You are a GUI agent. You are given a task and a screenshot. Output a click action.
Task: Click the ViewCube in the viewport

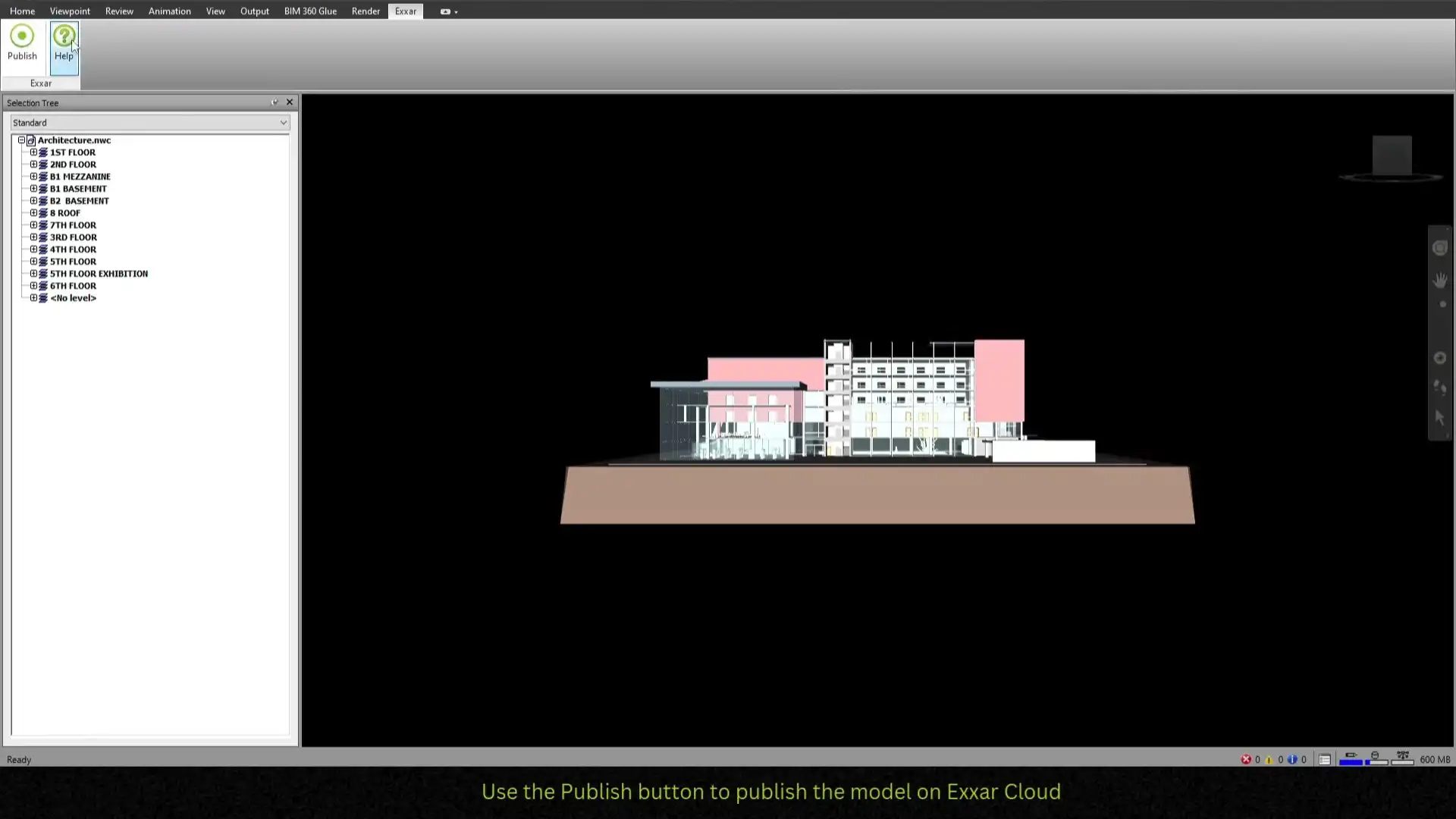[1392, 155]
